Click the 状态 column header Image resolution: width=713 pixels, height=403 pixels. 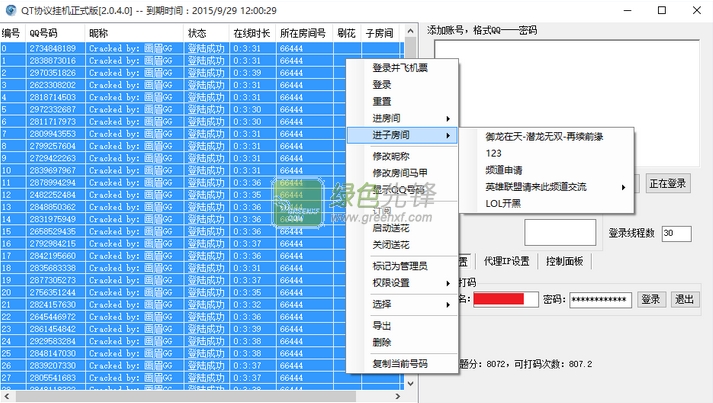coord(207,33)
